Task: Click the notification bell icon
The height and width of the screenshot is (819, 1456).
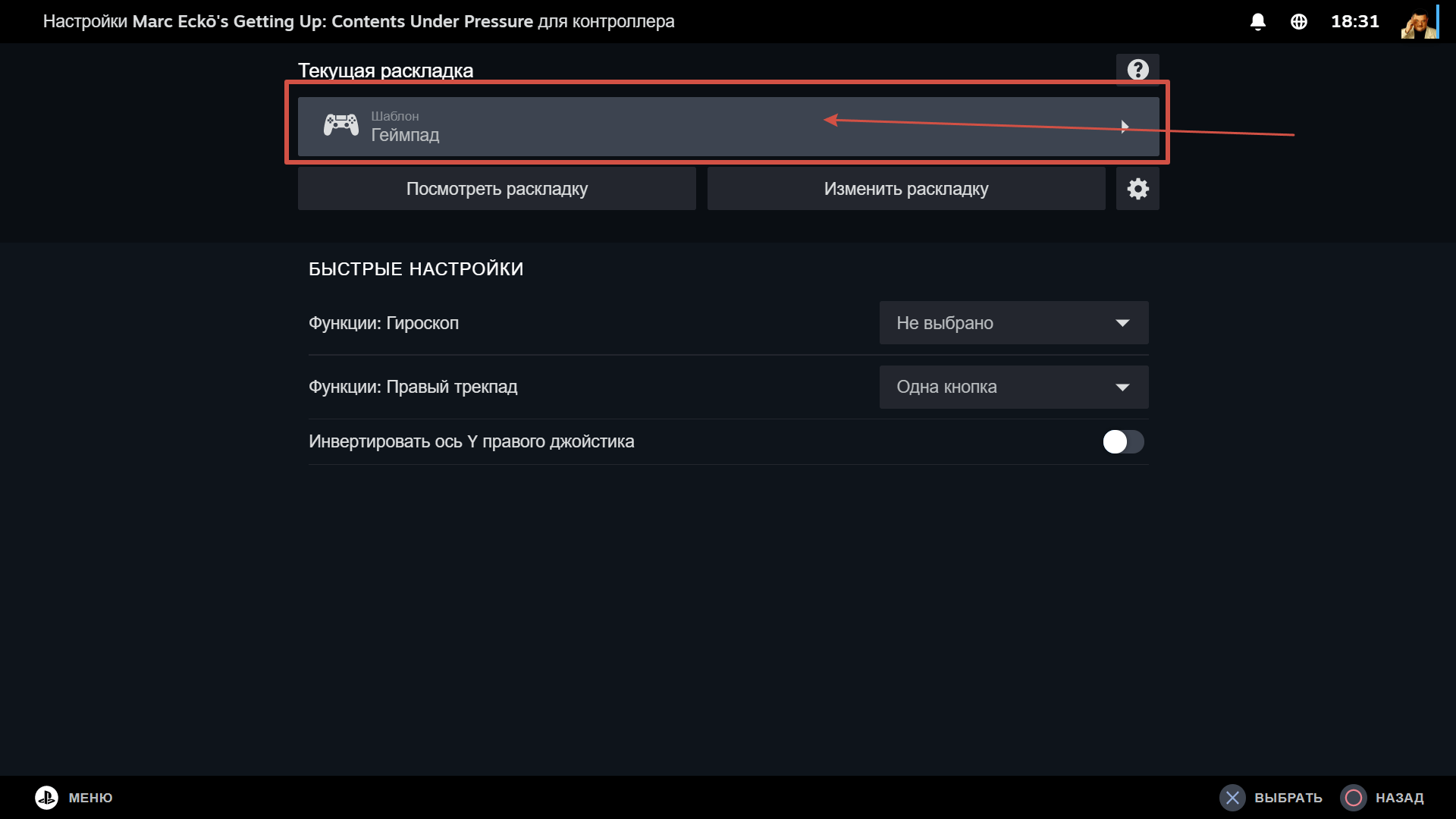Action: coord(1257,21)
